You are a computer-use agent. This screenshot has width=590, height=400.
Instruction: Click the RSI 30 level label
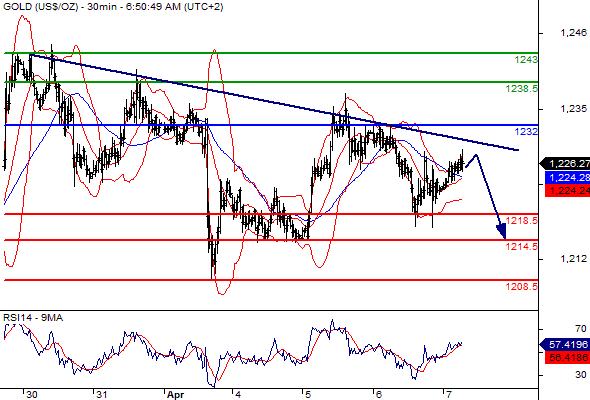coord(581,374)
